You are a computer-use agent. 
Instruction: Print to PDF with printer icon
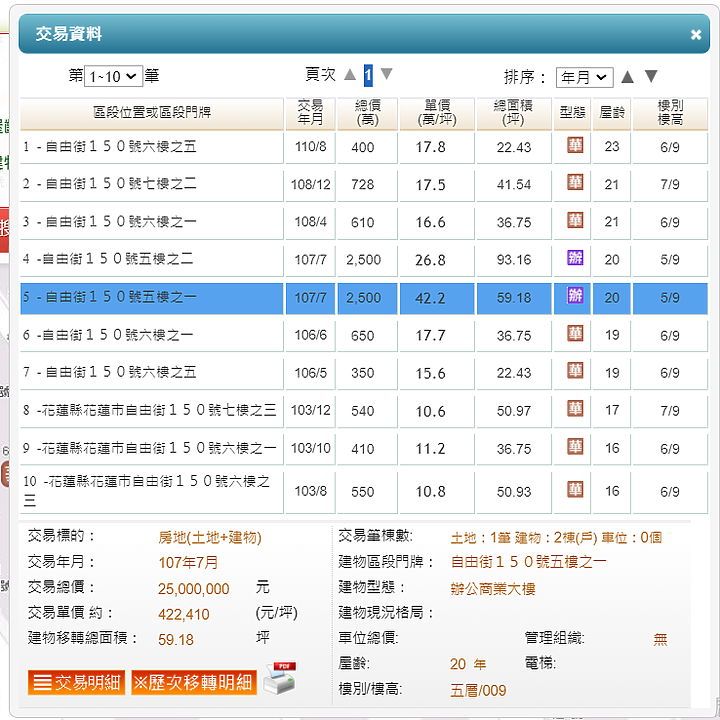click(x=280, y=678)
